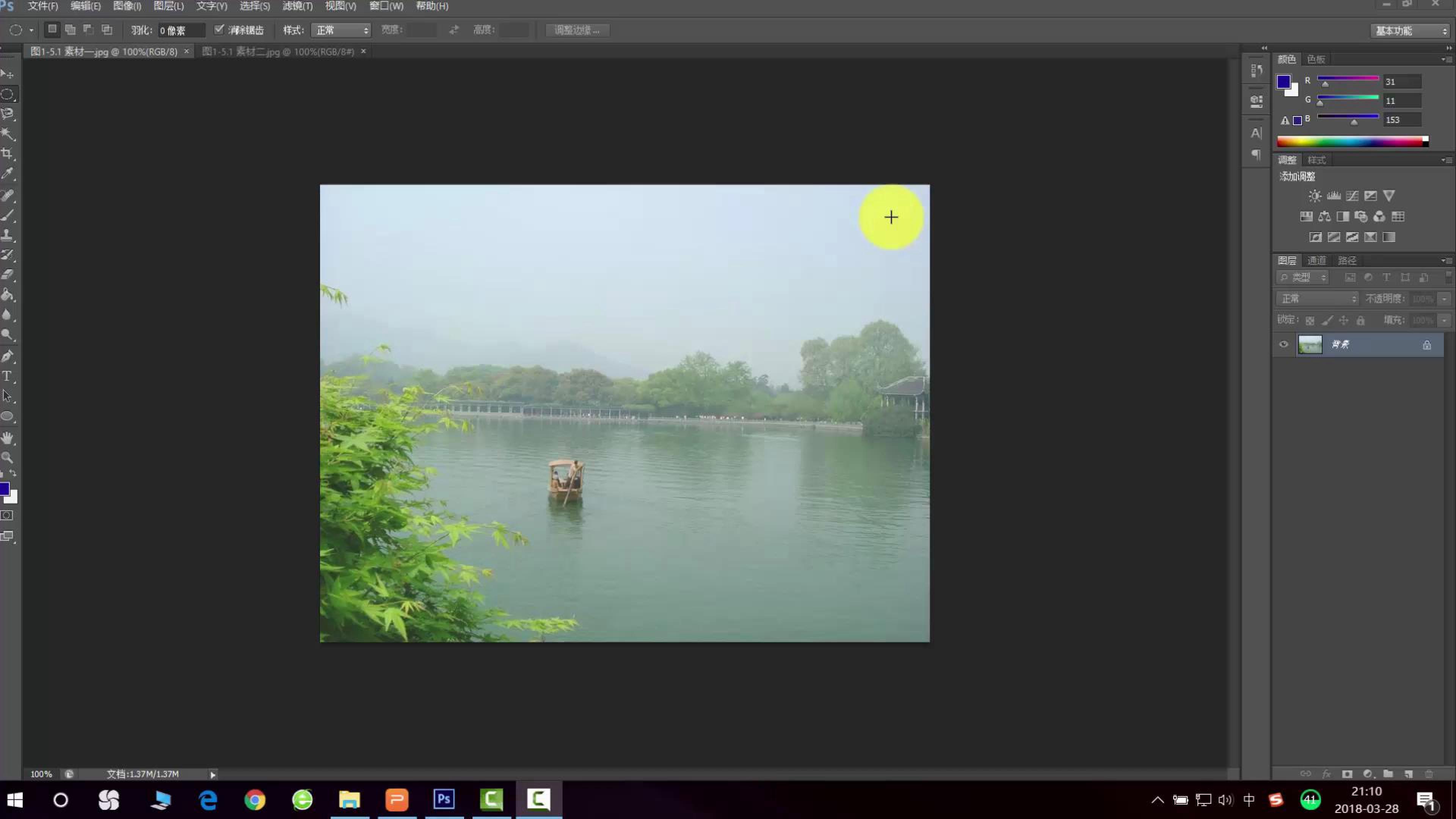Image resolution: width=1456 pixels, height=819 pixels.
Task: Select the Dodge tool
Action: tap(7, 334)
